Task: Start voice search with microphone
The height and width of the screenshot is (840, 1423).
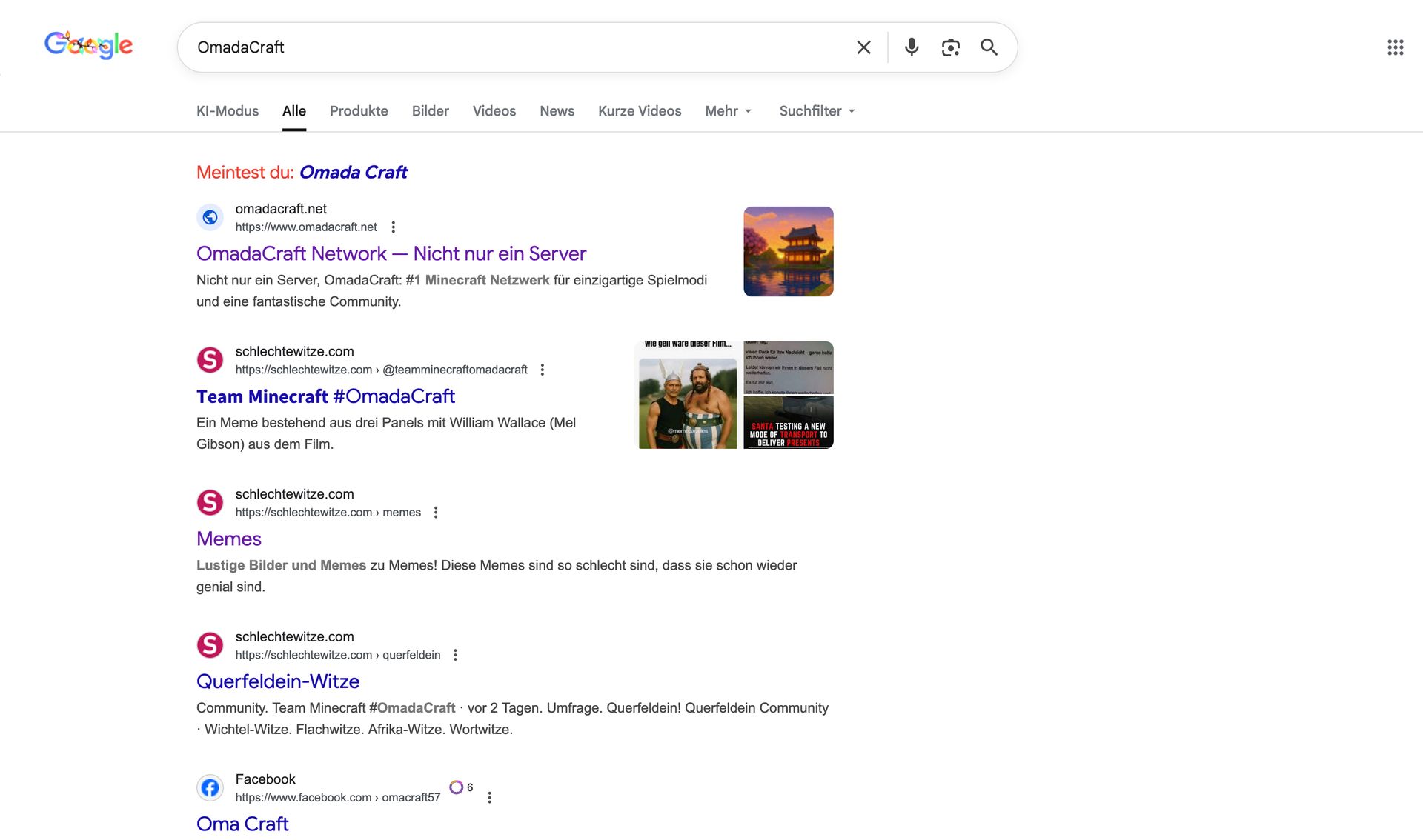Action: tap(912, 47)
